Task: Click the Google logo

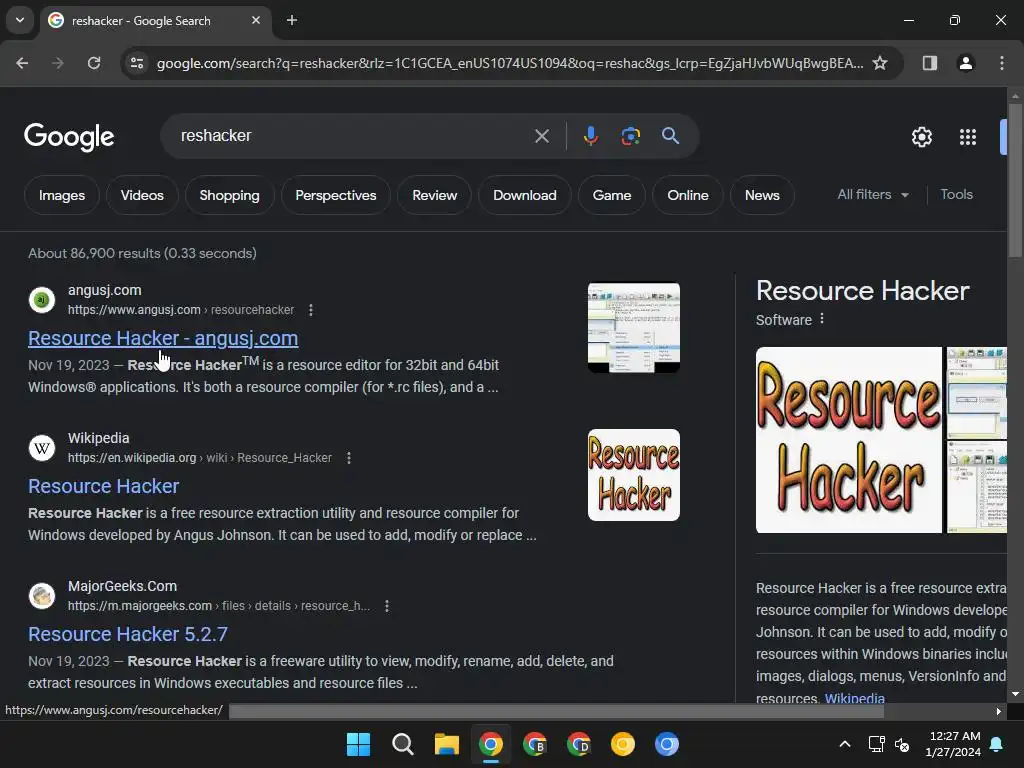Action: click(69, 137)
